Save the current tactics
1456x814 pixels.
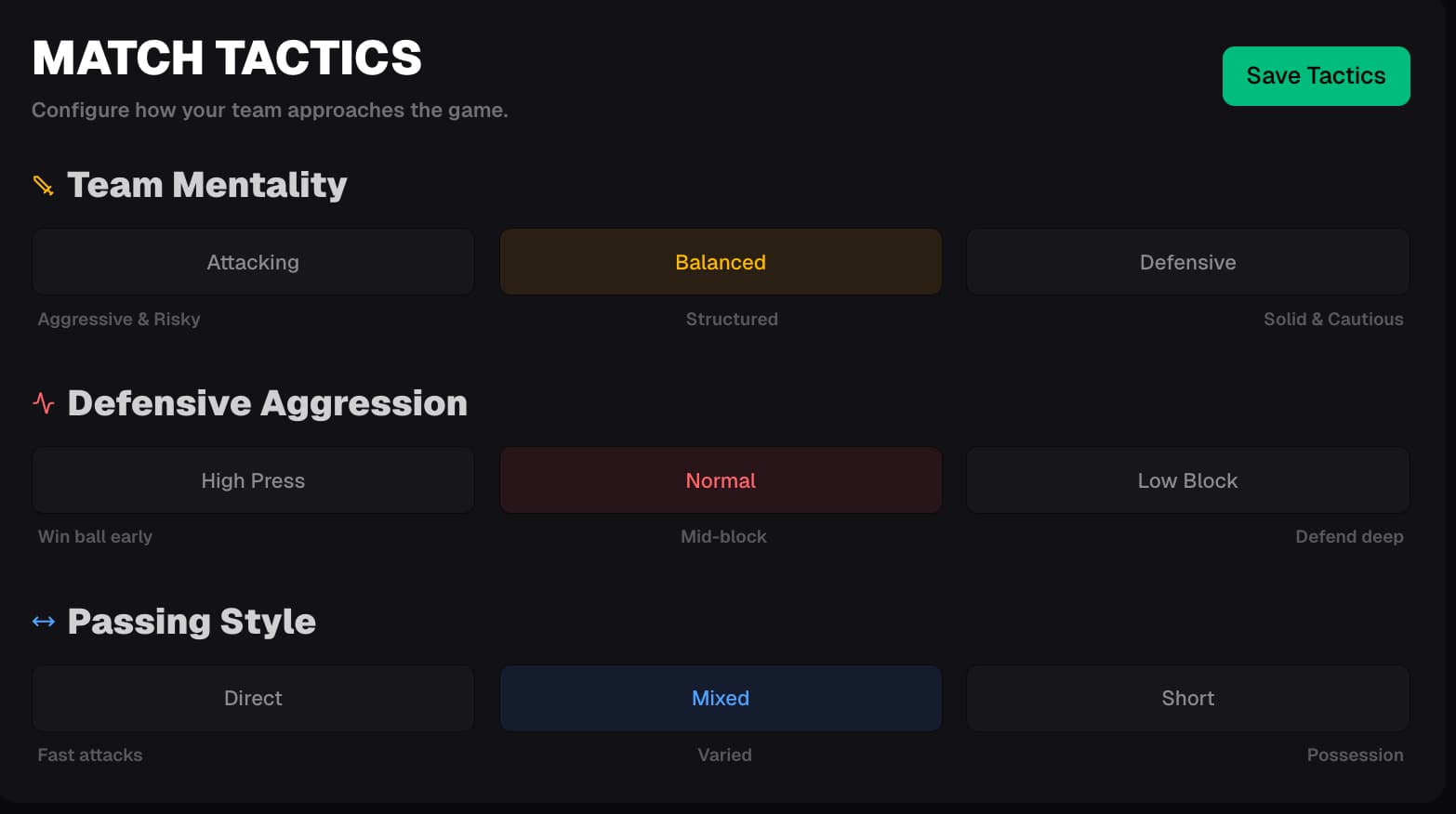point(1316,76)
